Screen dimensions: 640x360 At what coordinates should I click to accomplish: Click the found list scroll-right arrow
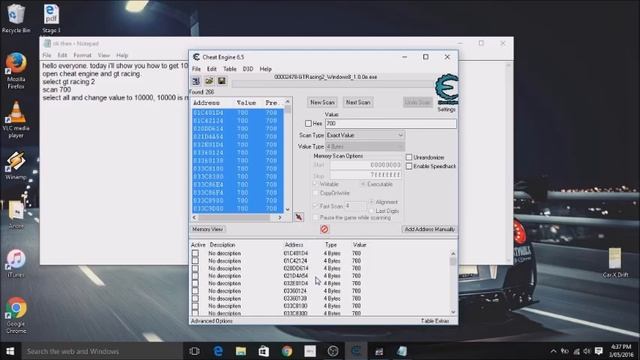280,218
